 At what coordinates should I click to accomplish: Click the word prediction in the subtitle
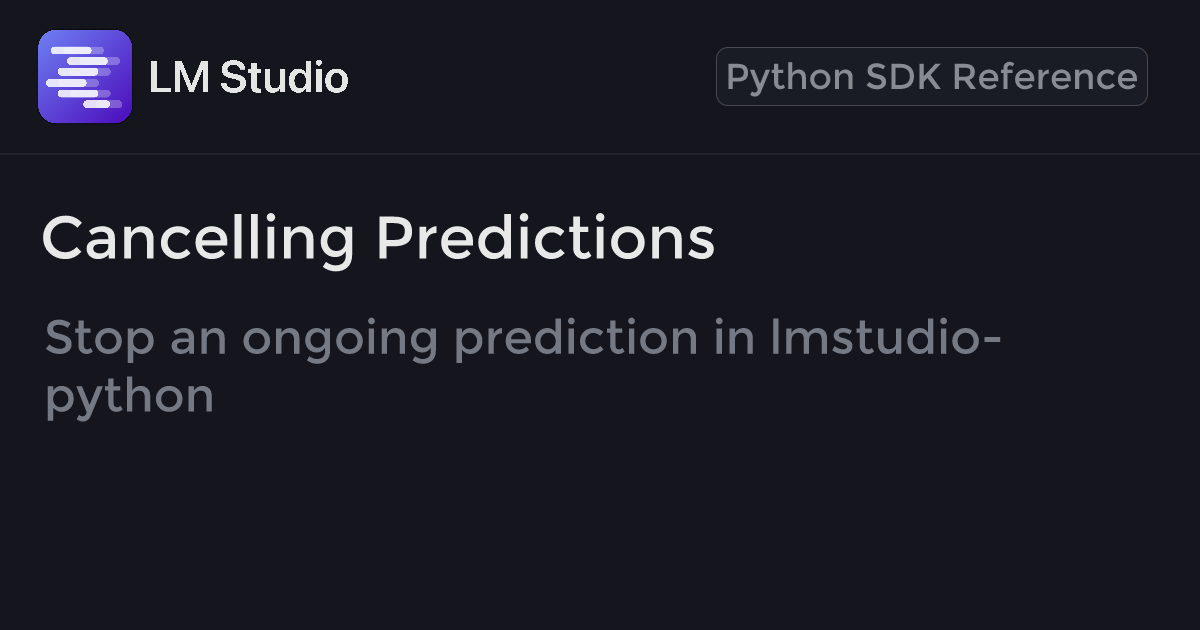(x=576, y=340)
